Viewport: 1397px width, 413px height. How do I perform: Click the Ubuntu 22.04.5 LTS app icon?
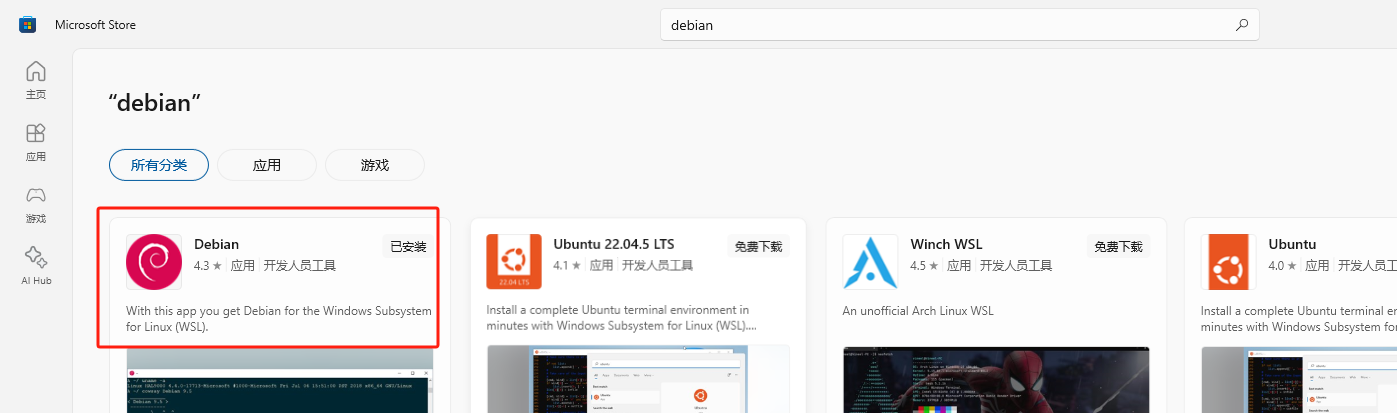pos(514,261)
